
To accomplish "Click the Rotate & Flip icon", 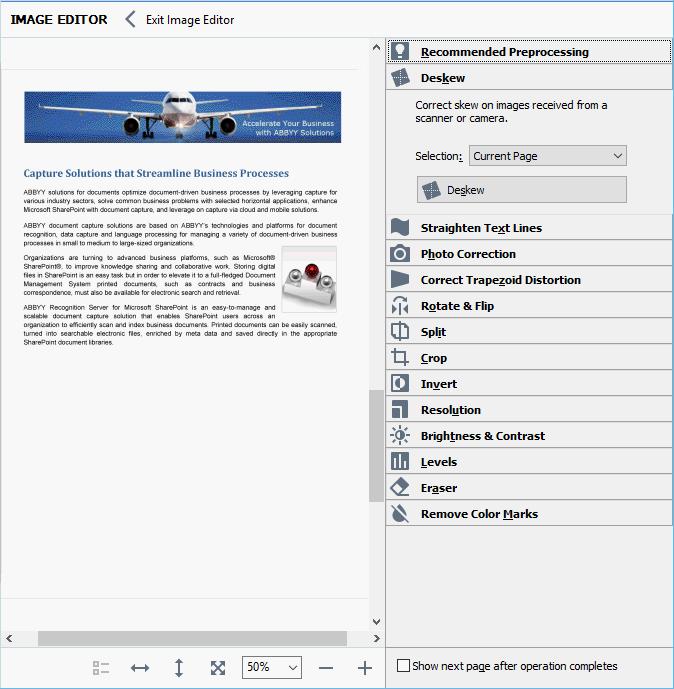I will 400,305.
